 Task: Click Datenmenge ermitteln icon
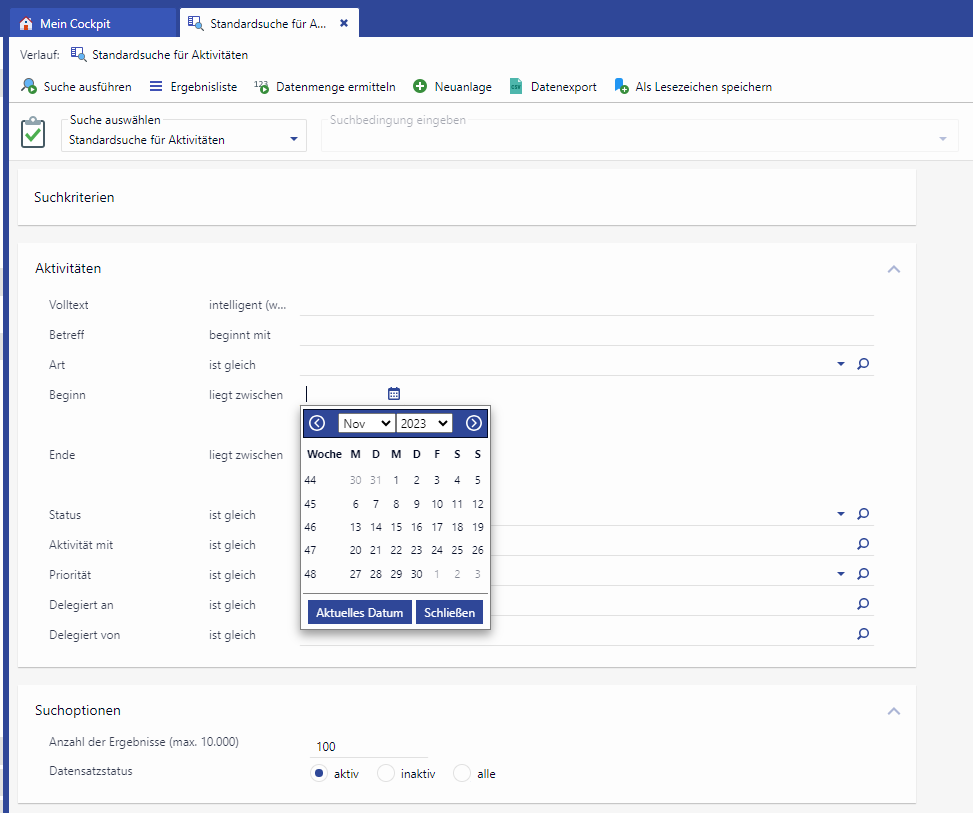click(261, 87)
